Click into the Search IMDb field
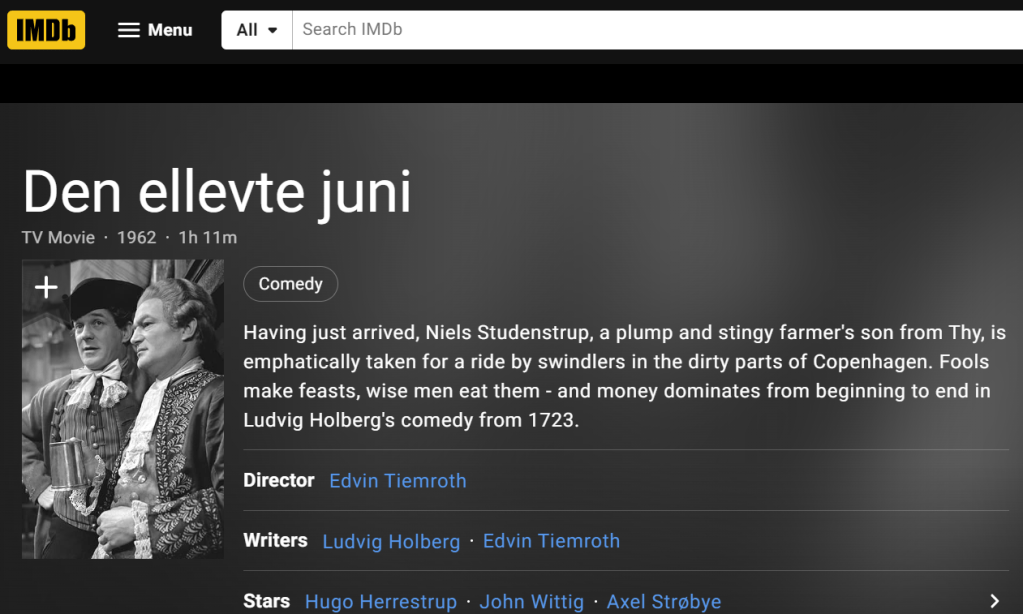Image resolution: width=1023 pixels, height=614 pixels. pos(650,30)
